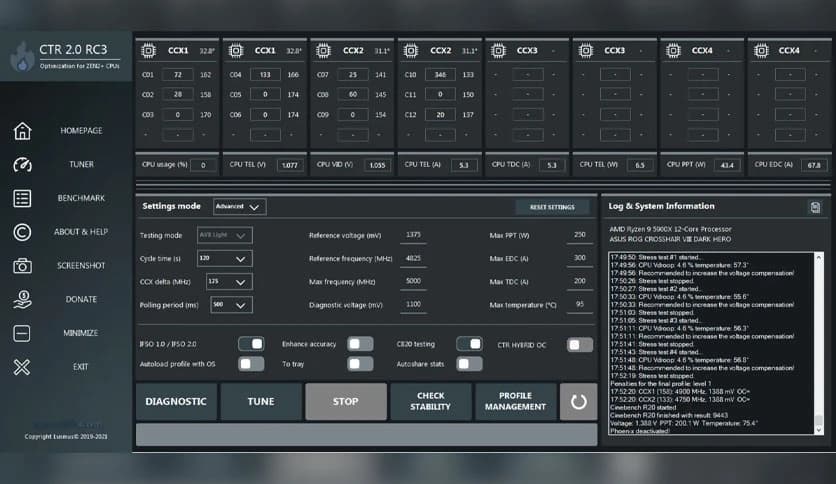Toggle the Autoshare stats switch
The height and width of the screenshot is (484, 836).
[x=470, y=364]
